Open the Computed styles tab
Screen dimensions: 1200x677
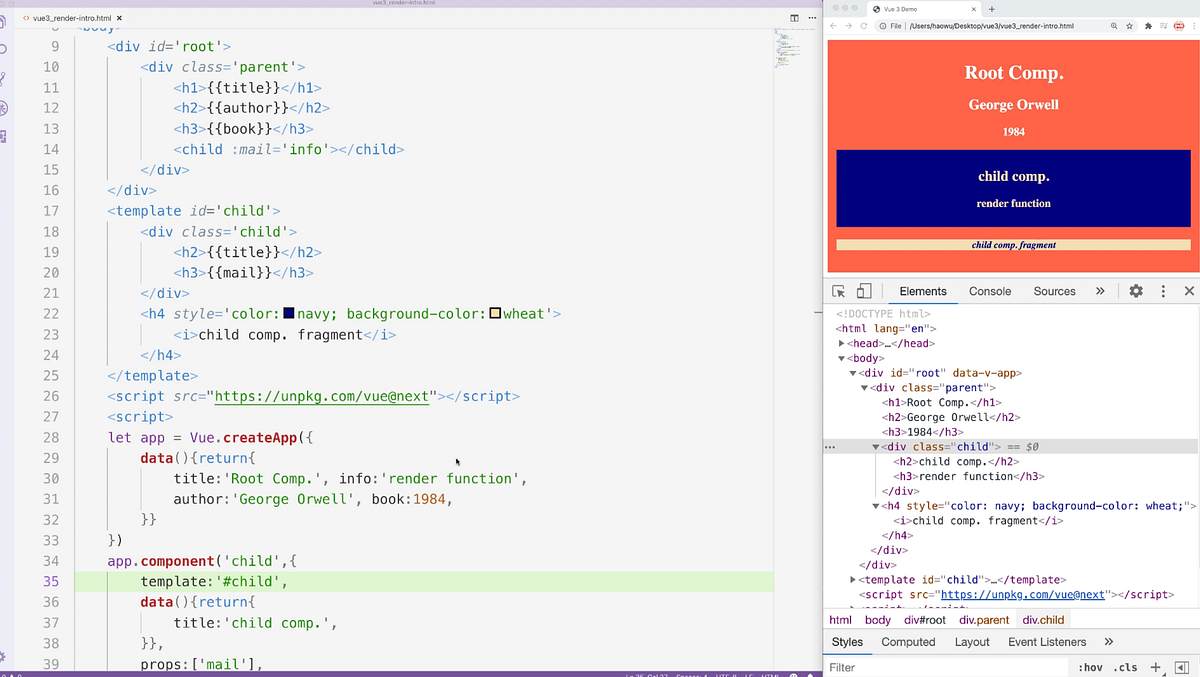coord(909,641)
